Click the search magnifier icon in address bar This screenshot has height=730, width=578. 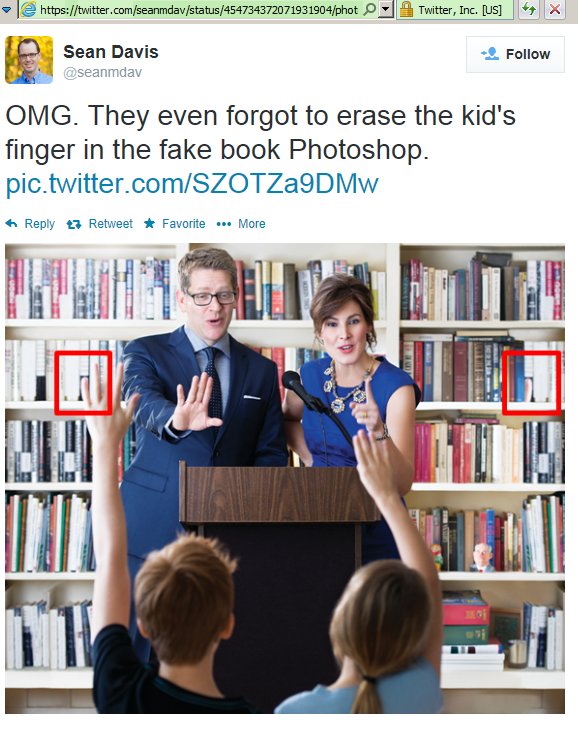369,9
